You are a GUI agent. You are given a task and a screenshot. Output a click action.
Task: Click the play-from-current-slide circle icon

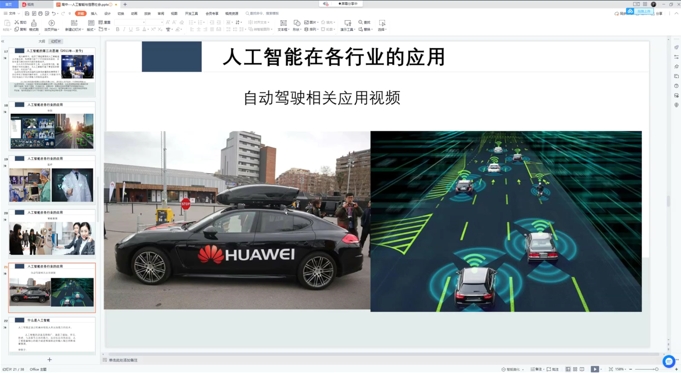tap(51, 23)
